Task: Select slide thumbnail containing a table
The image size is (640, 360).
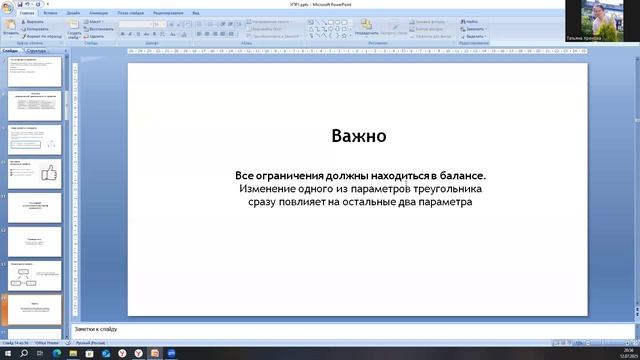Action: click(35, 106)
